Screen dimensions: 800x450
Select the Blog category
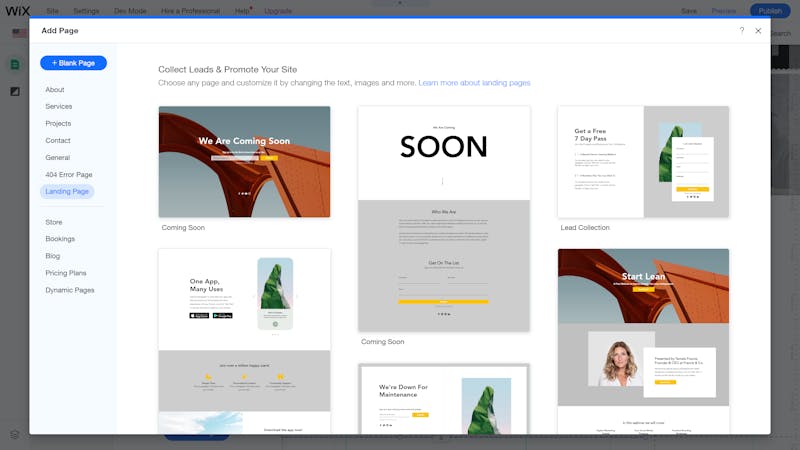tap(53, 256)
